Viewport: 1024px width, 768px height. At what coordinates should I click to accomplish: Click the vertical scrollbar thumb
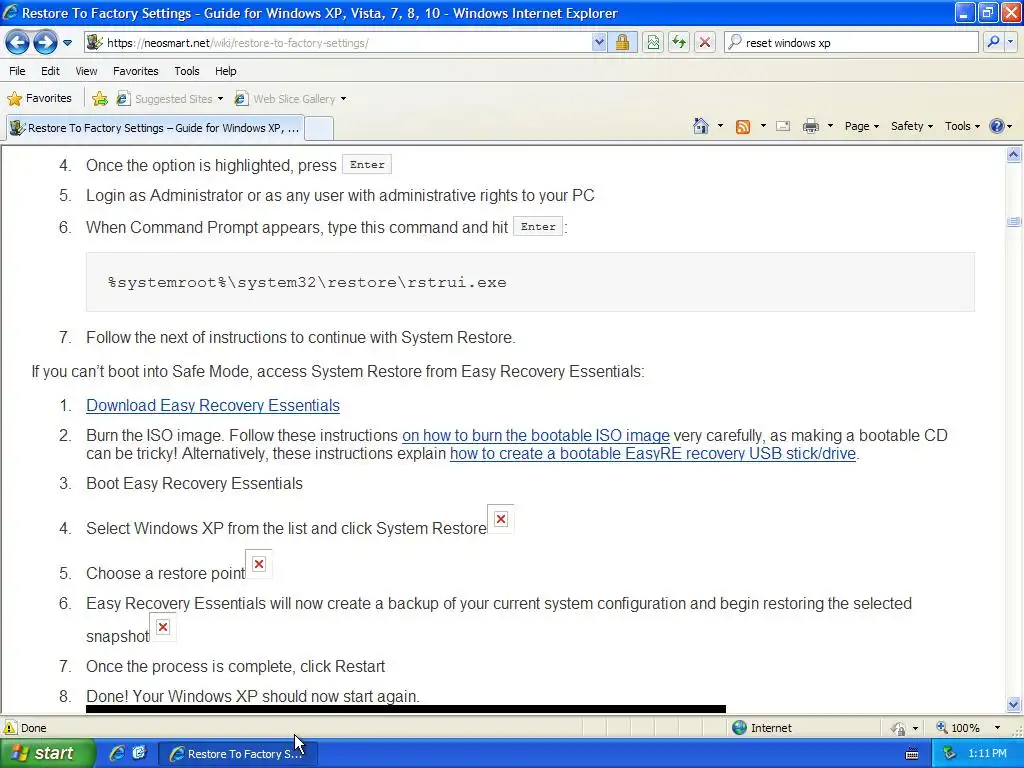pyautogui.click(x=1014, y=222)
